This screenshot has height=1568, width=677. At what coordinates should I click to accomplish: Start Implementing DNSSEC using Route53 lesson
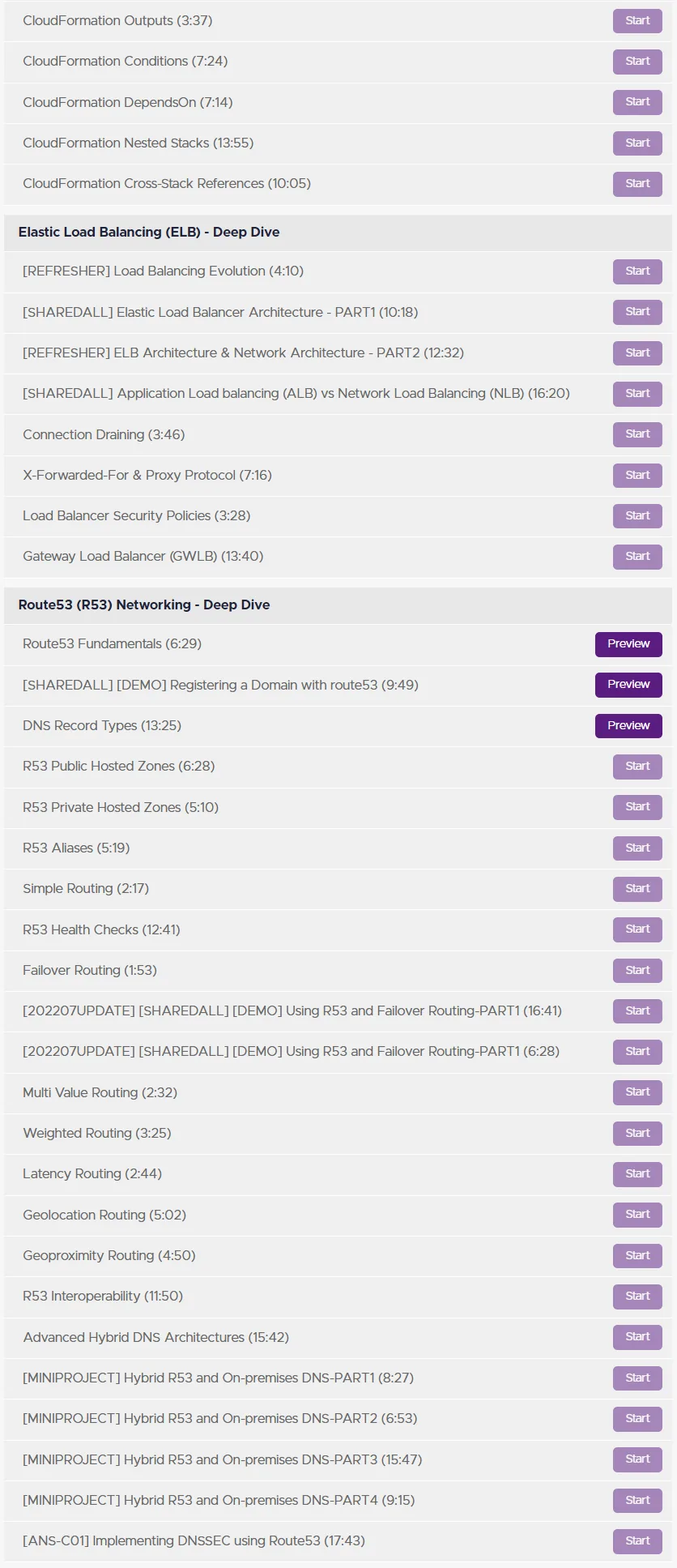tap(637, 1540)
